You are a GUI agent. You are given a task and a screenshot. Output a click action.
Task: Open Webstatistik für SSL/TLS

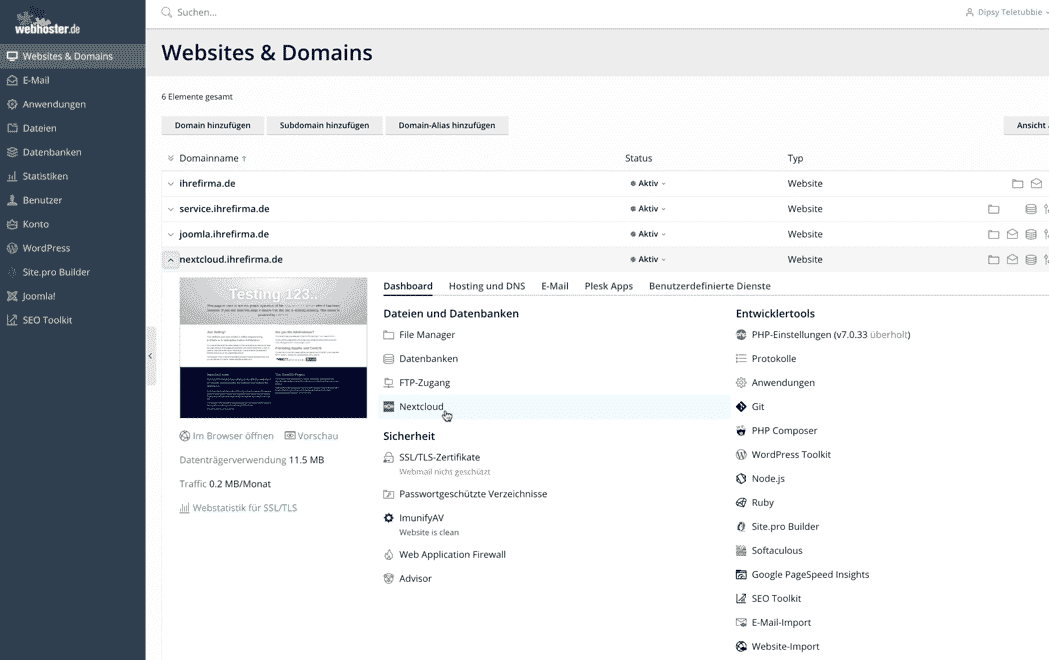pyautogui.click(x=238, y=508)
